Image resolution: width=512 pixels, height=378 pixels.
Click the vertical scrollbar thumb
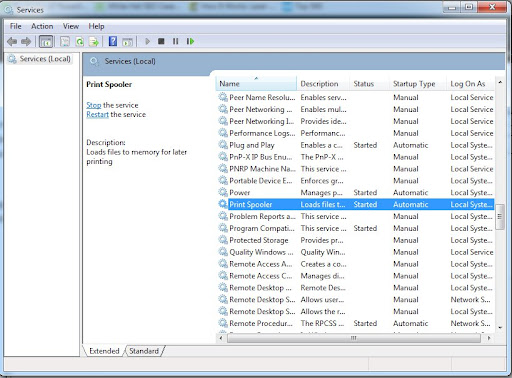(x=500, y=217)
